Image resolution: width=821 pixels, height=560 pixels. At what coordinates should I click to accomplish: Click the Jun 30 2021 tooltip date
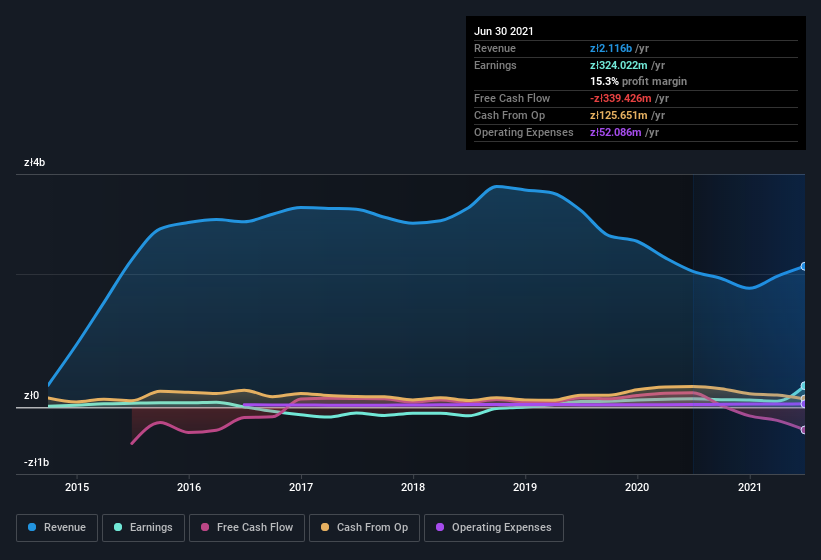tap(504, 31)
